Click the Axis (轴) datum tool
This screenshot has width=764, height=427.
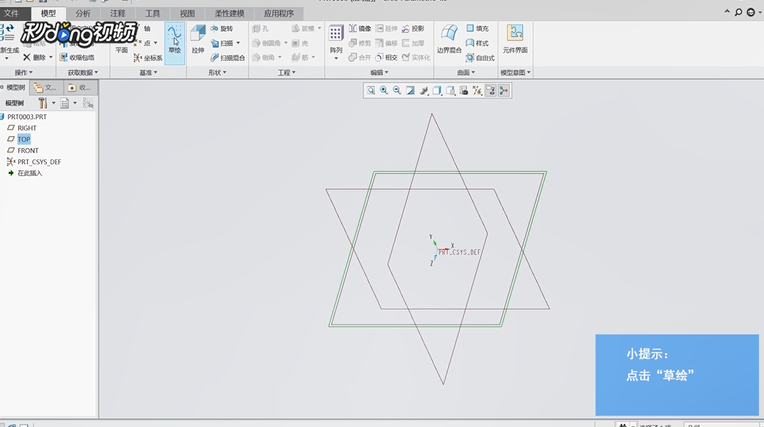tap(147, 29)
